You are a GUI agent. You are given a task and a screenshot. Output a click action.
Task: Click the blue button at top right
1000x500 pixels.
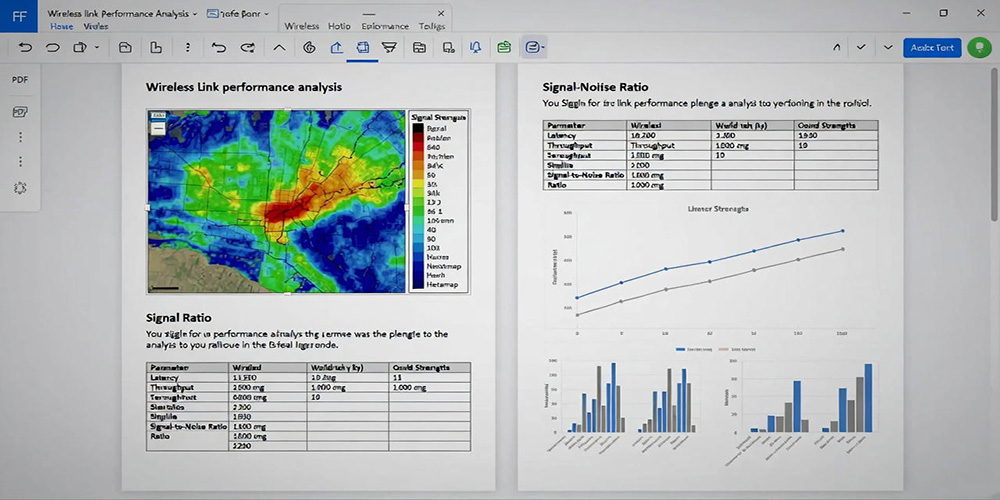click(931, 47)
